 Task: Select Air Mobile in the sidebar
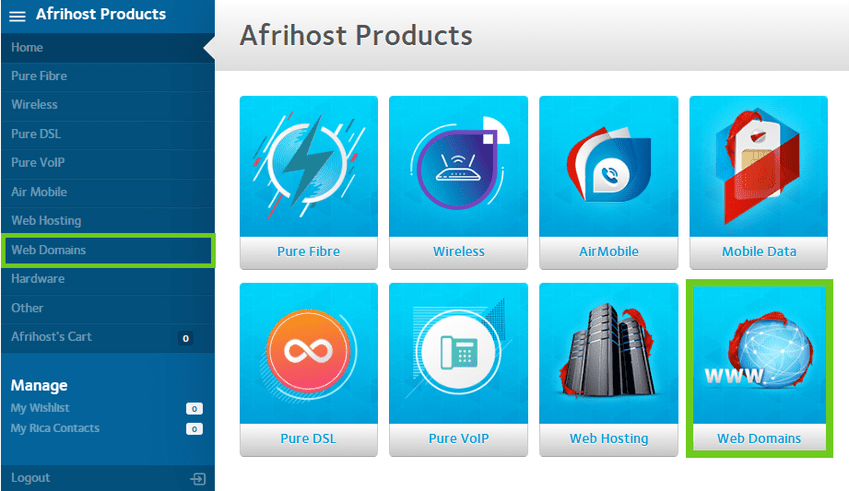(39, 192)
